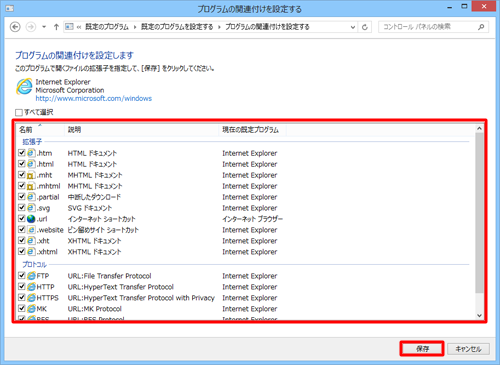Select the .mhtml row text

(48, 186)
